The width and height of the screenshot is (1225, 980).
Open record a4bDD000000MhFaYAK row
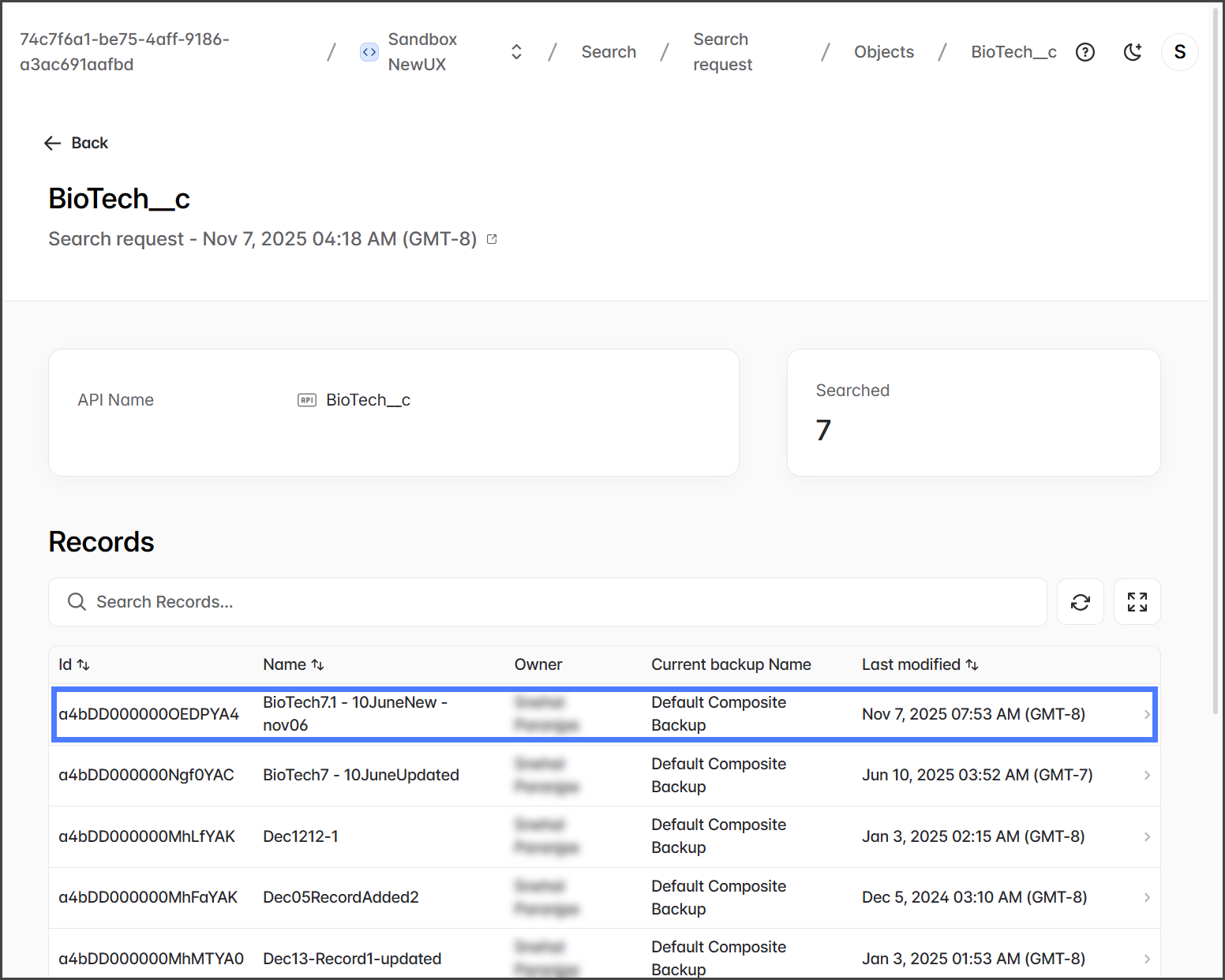coord(148,897)
